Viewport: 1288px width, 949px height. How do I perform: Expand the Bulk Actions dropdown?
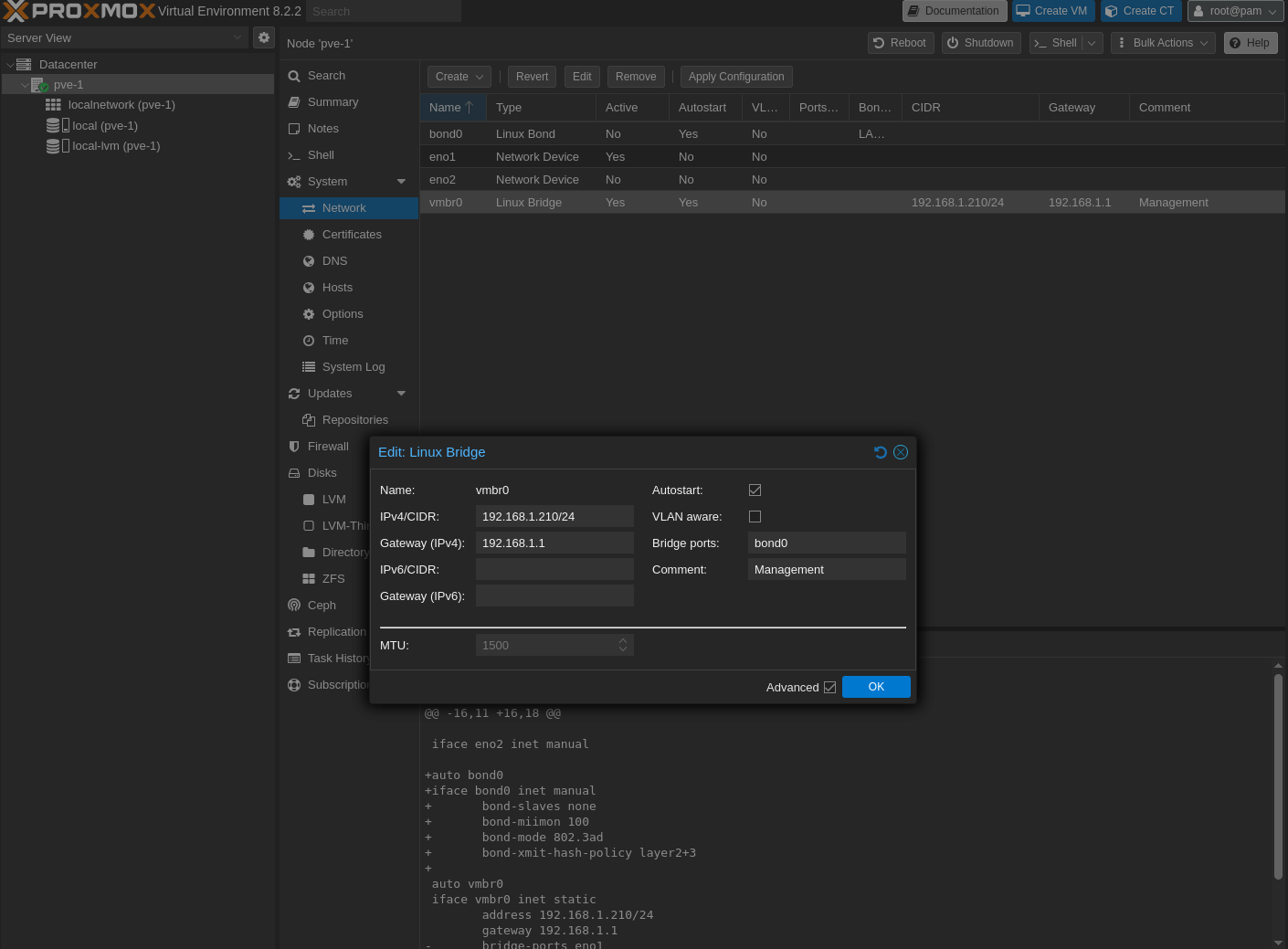pyautogui.click(x=1162, y=43)
